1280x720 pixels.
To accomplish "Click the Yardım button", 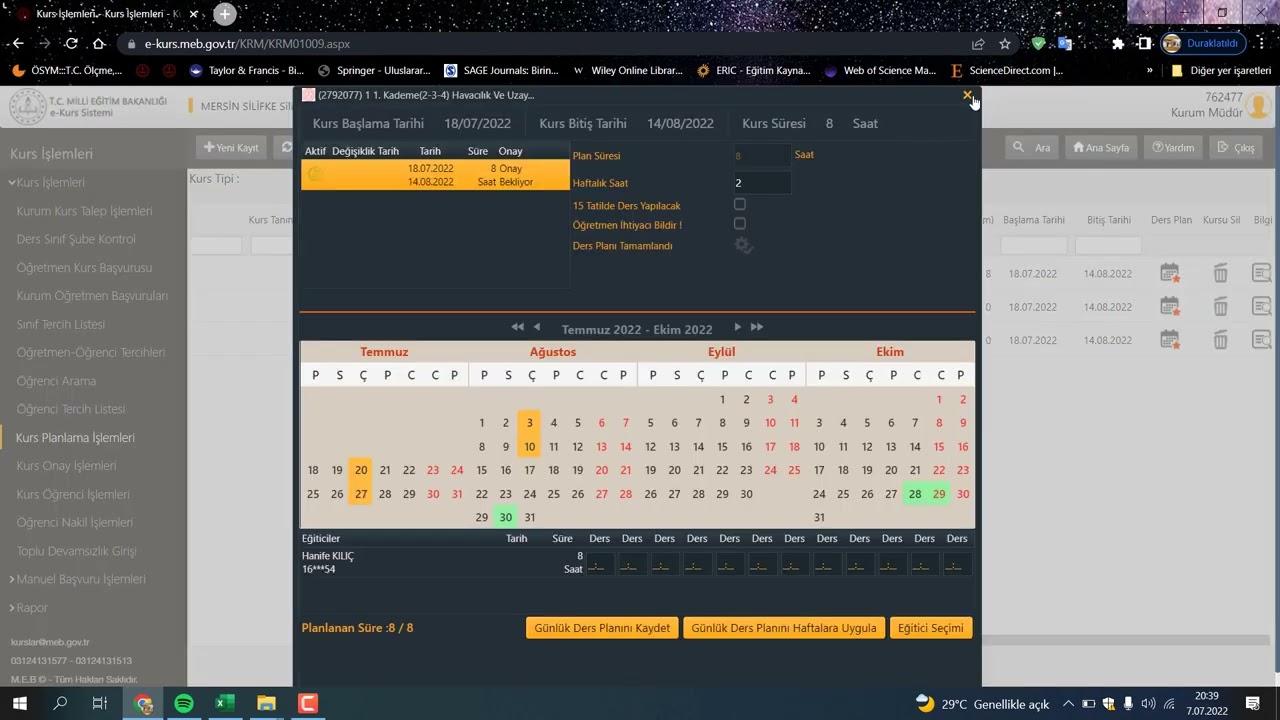I will (x=1173, y=147).
